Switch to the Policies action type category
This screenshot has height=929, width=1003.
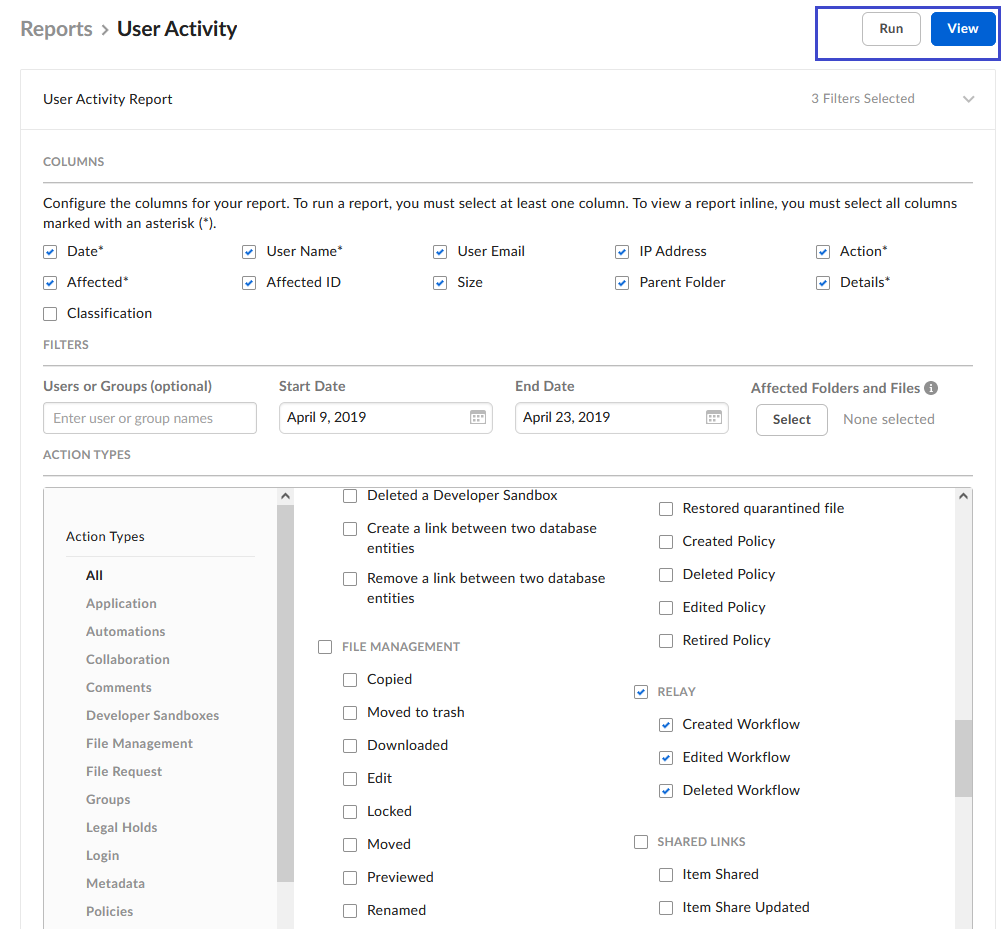109,911
